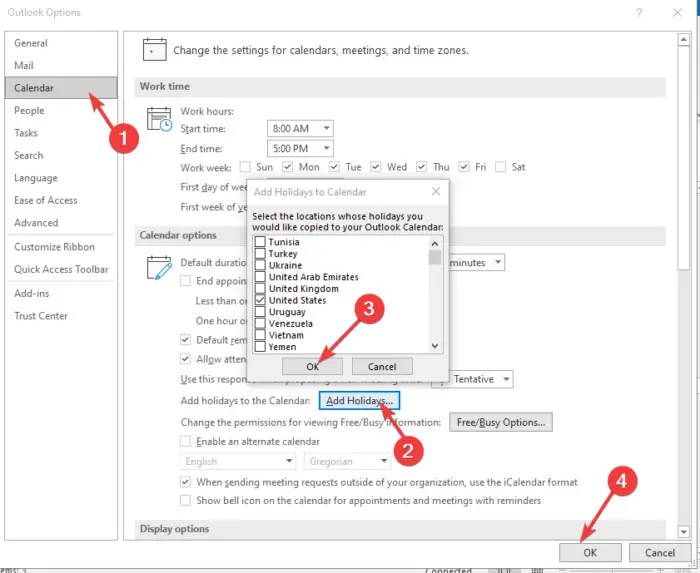Open the Quick Access Toolbar category

click(61, 269)
